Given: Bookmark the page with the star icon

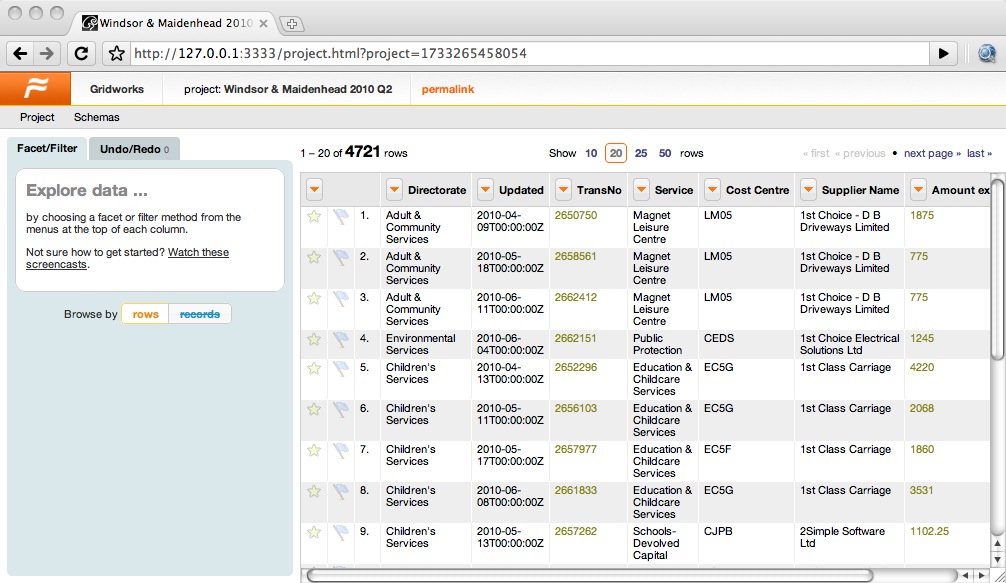Looking at the screenshot, I should [x=116, y=53].
